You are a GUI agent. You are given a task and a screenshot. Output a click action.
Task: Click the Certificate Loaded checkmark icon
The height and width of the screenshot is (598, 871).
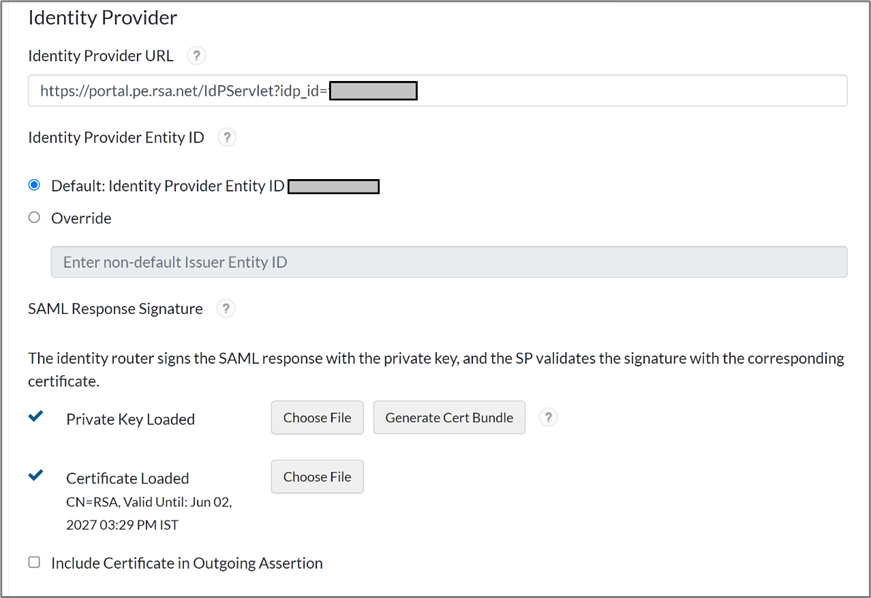(36, 475)
